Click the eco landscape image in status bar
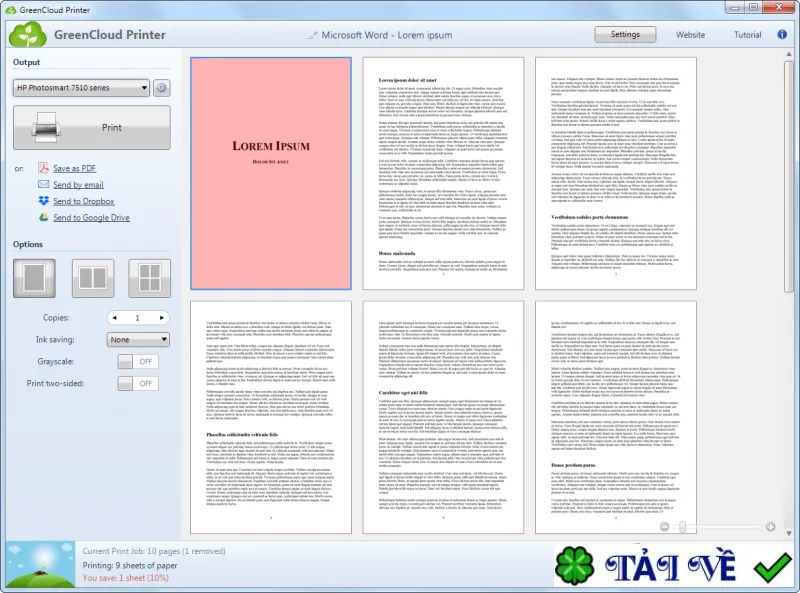 tap(41, 565)
